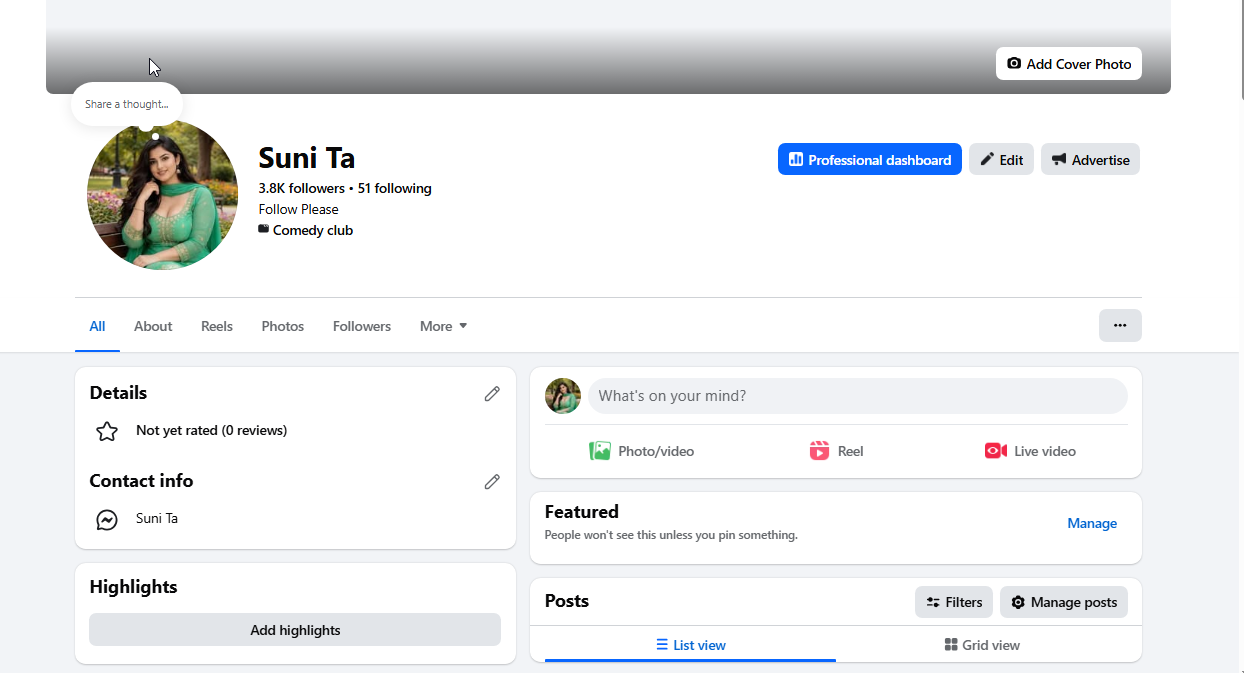Click the small avatar beside the composer

coord(563,396)
